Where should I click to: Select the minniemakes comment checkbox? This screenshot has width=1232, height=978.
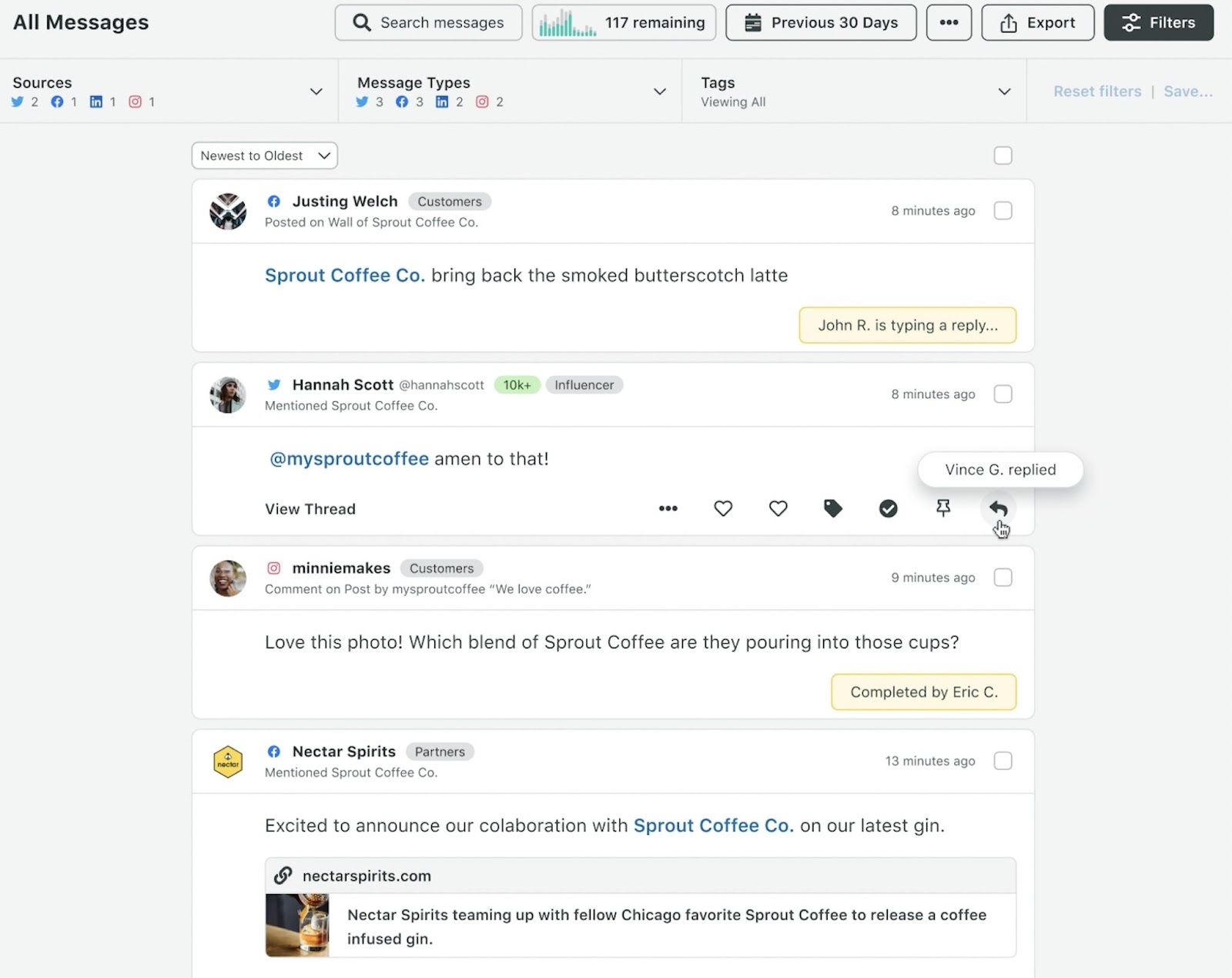pyautogui.click(x=1003, y=577)
